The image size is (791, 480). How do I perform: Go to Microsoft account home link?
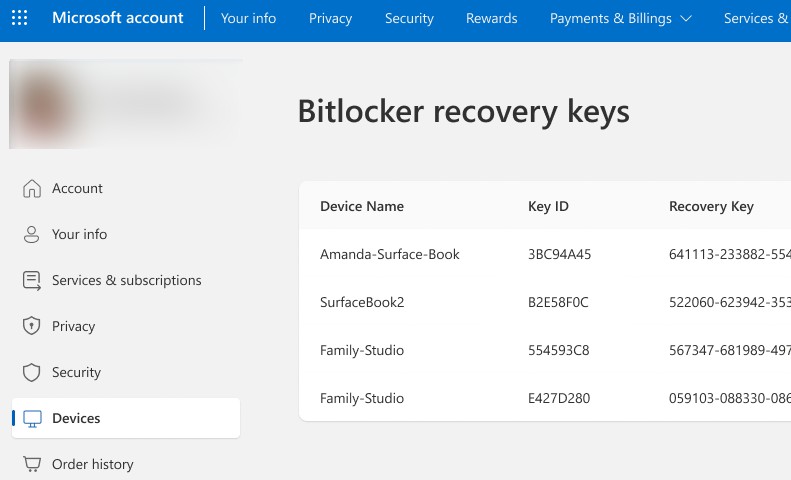(118, 18)
